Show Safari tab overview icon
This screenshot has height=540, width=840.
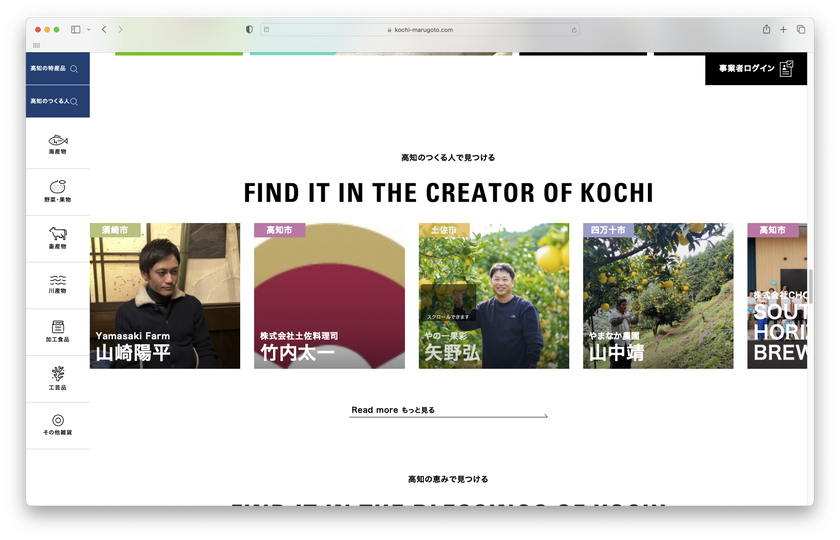click(x=801, y=29)
